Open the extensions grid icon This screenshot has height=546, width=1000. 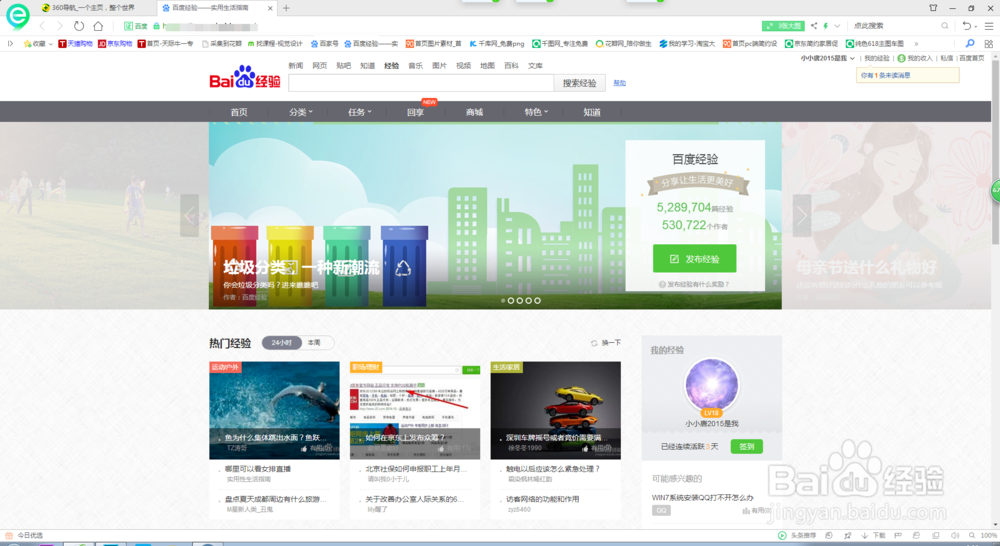pos(989,43)
